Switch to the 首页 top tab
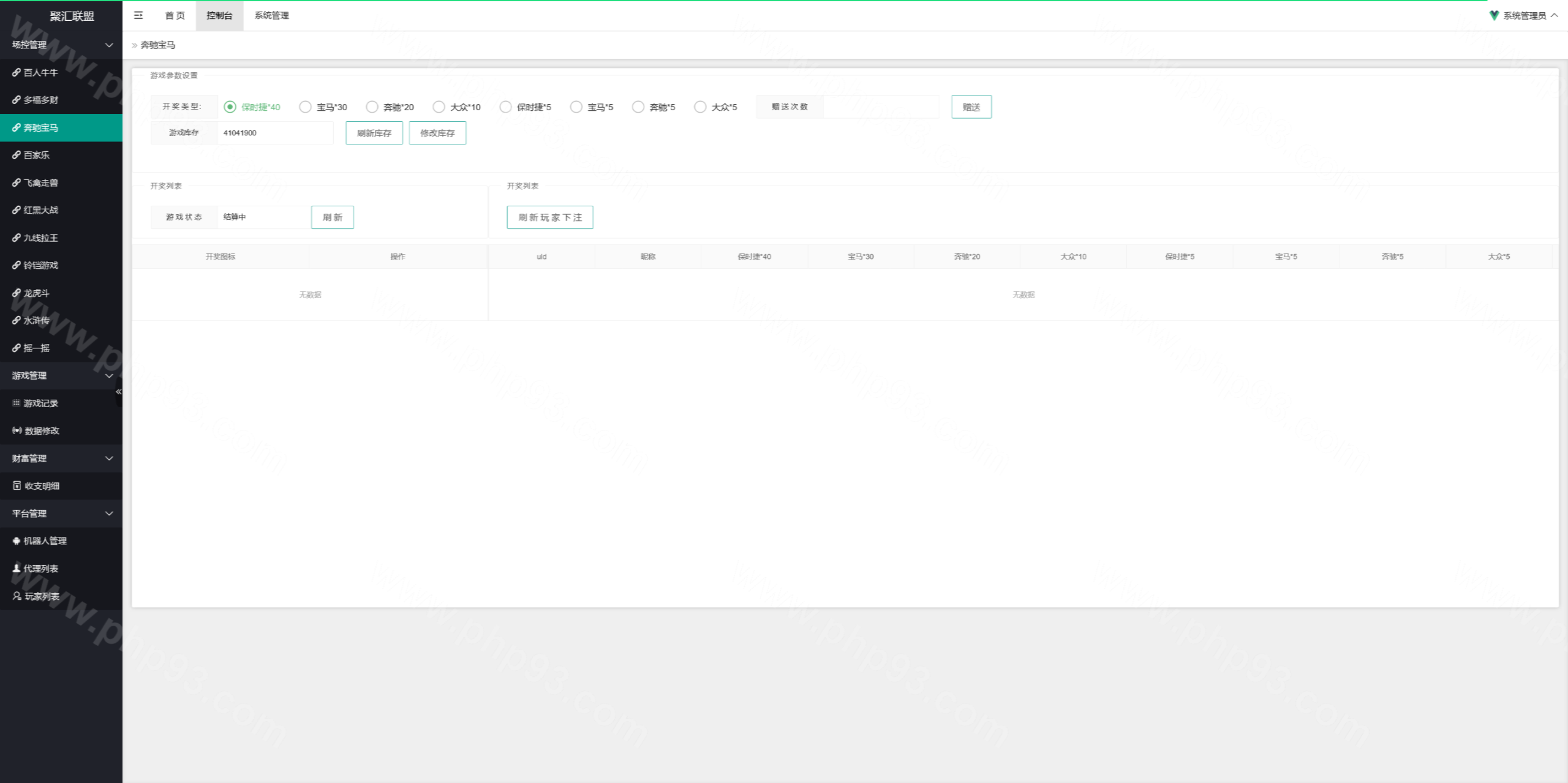The width and height of the screenshot is (1568, 783). tap(175, 15)
